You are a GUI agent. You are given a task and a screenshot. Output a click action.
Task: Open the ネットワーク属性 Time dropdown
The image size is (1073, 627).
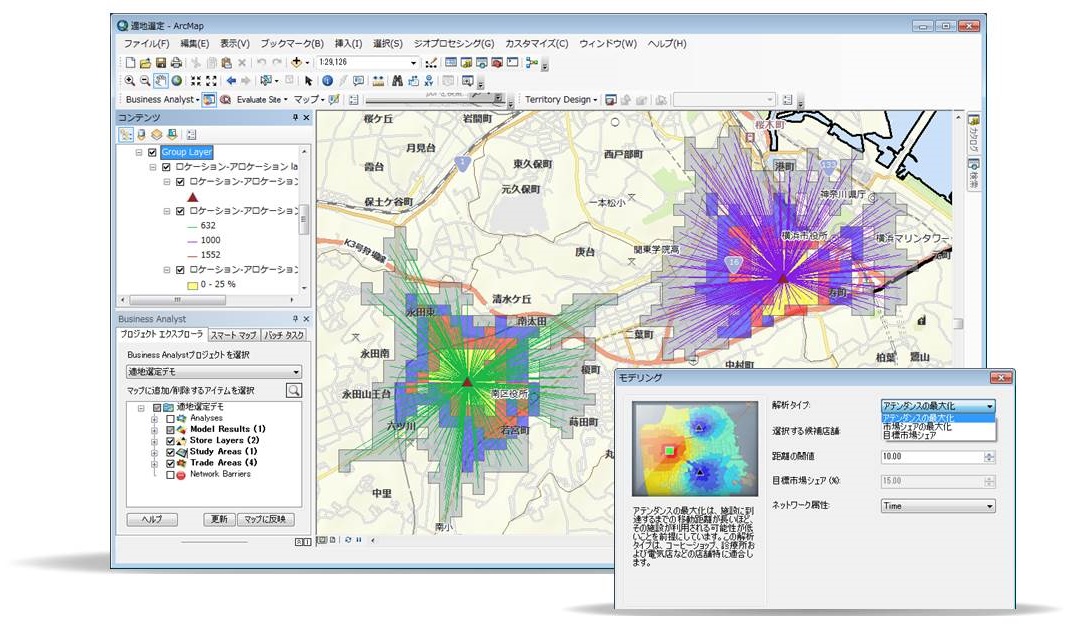pos(938,506)
